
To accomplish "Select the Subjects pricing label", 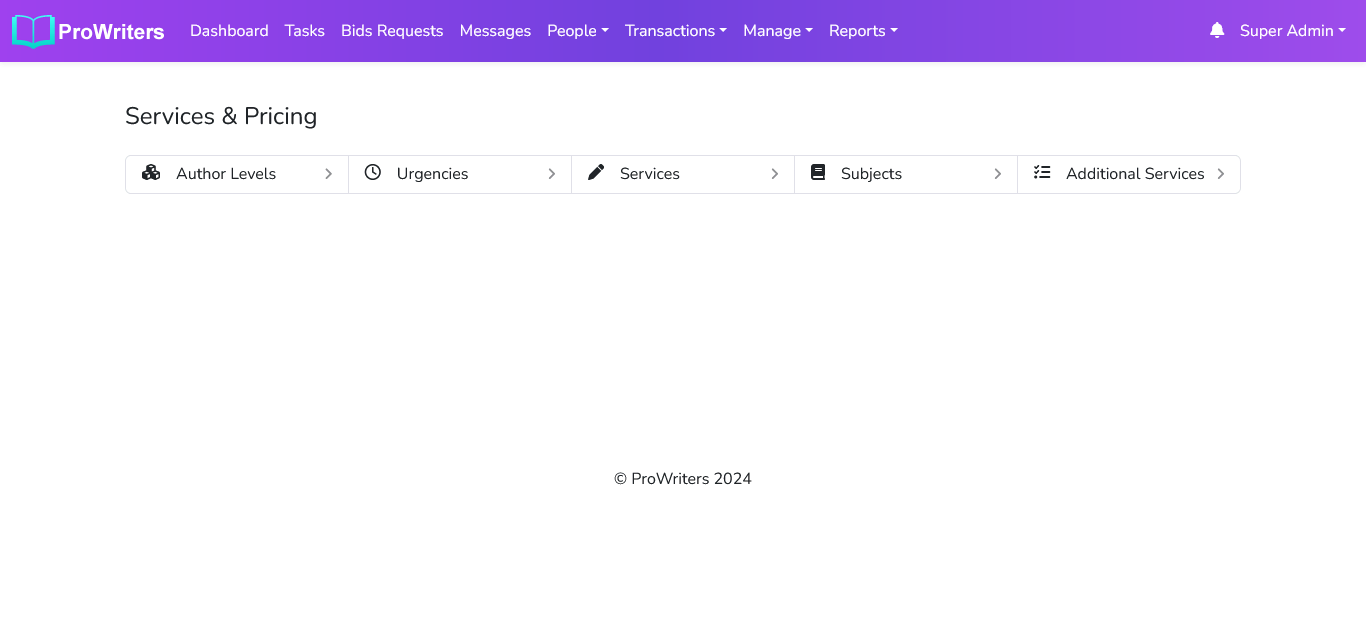I will pos(871,174).
